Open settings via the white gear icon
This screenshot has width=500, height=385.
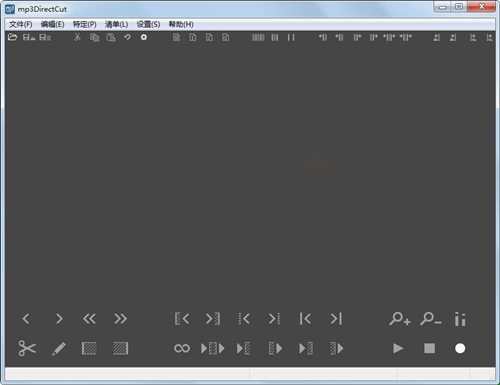pyautogui.click(x=144, y=37)
